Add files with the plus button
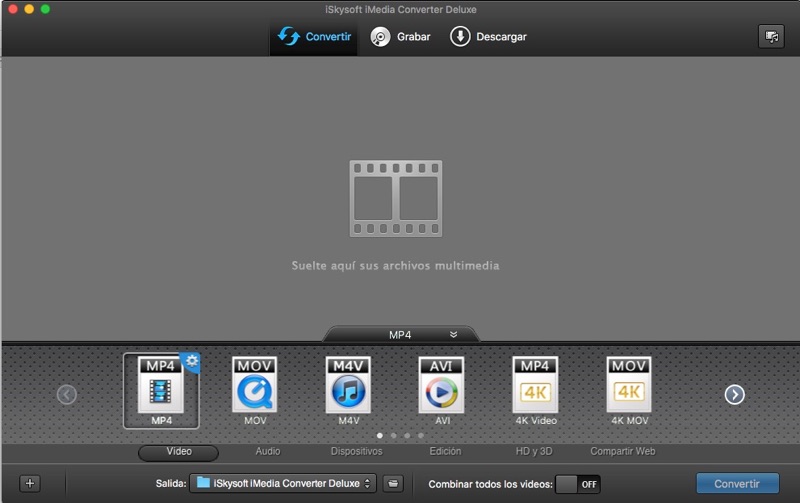The height and width of the screenshot is (503, 800). (30, 483)
